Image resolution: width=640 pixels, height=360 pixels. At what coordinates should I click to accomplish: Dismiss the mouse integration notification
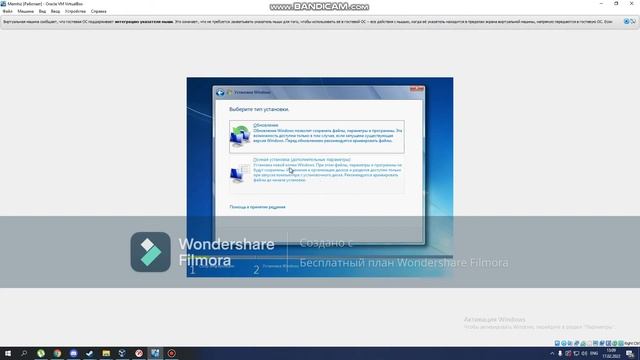626,21
